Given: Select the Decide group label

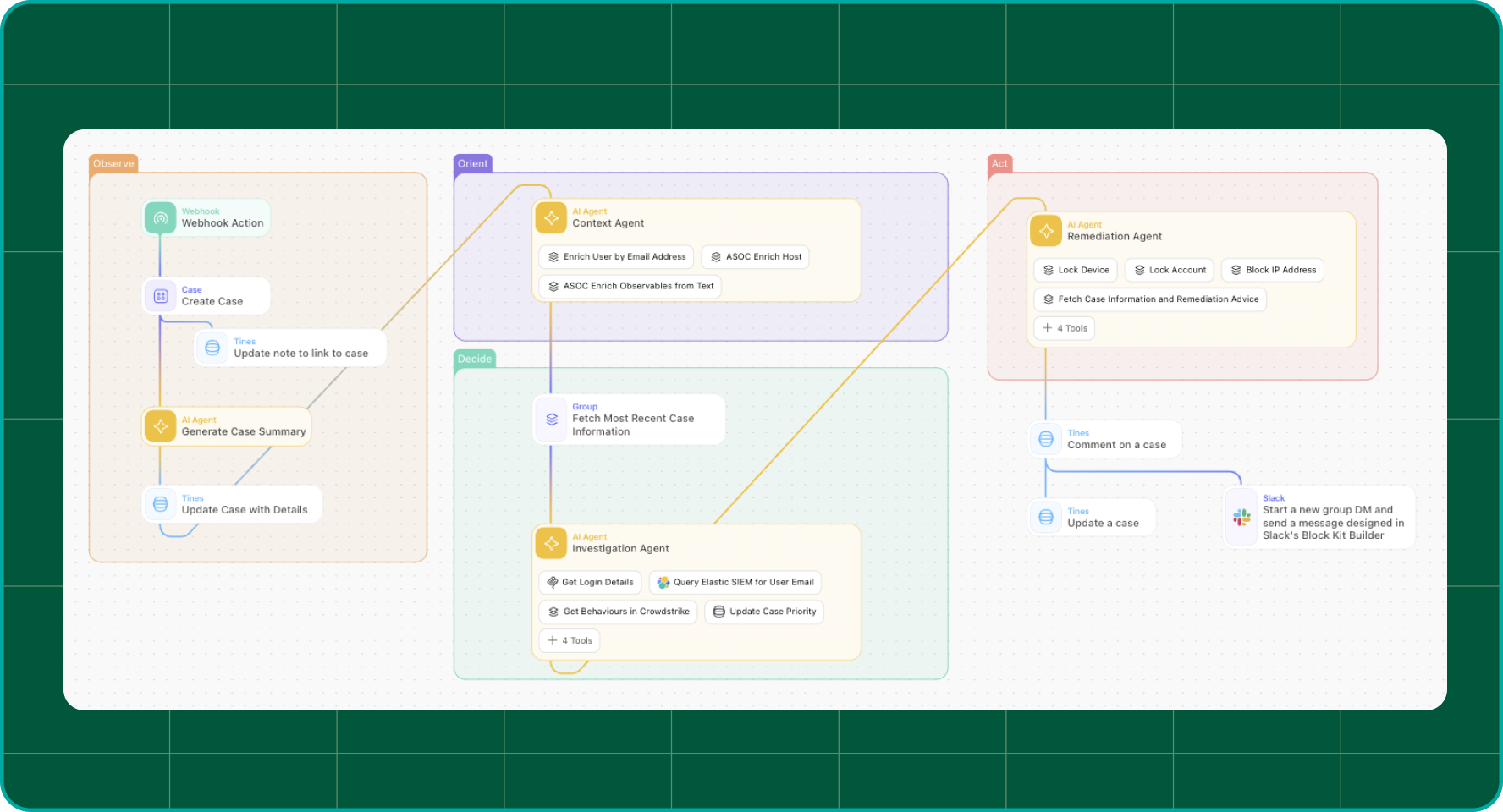Looking at the screenshot, I should [475, 359].
